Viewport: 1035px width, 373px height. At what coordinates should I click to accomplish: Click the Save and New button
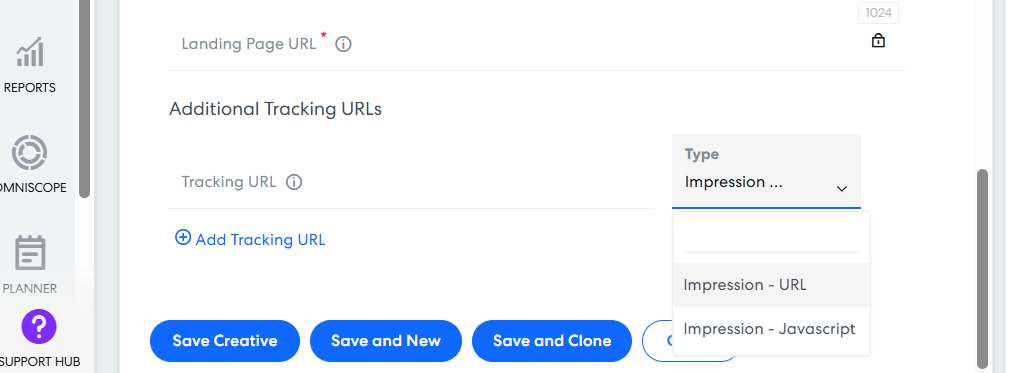coord(385,341)
